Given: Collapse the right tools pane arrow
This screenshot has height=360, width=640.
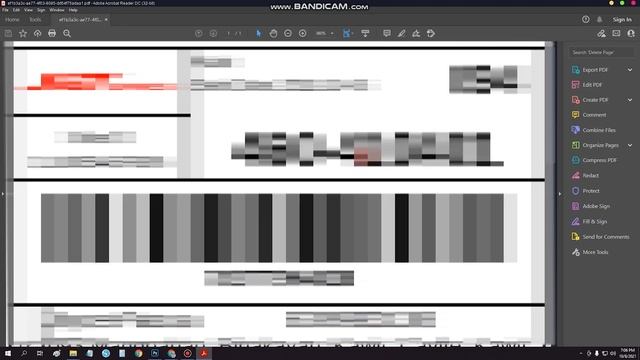Looking at the screenshot, I should (560, 194).
